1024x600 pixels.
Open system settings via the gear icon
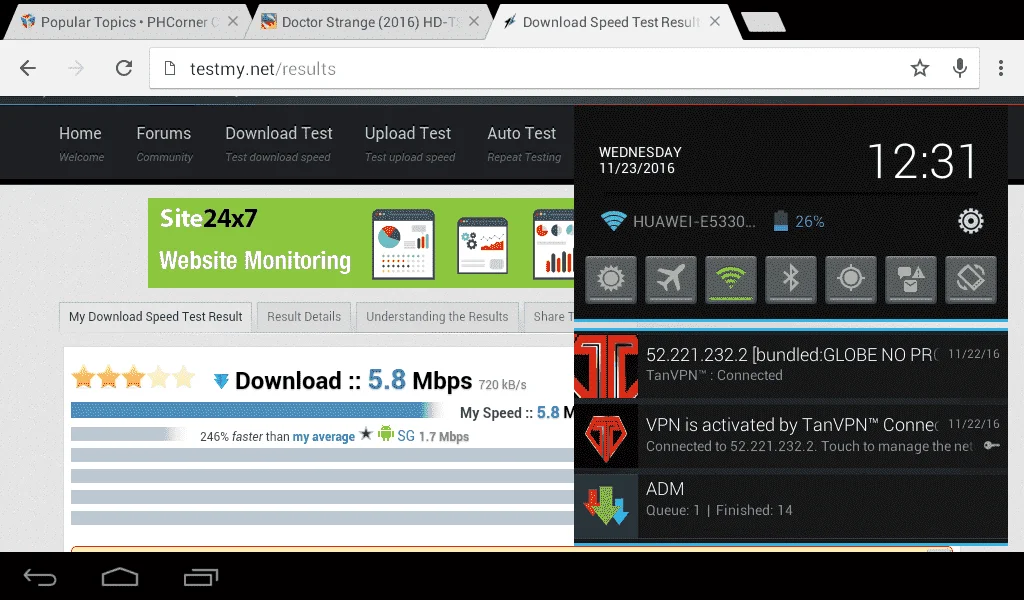click(x=970, y=221)
